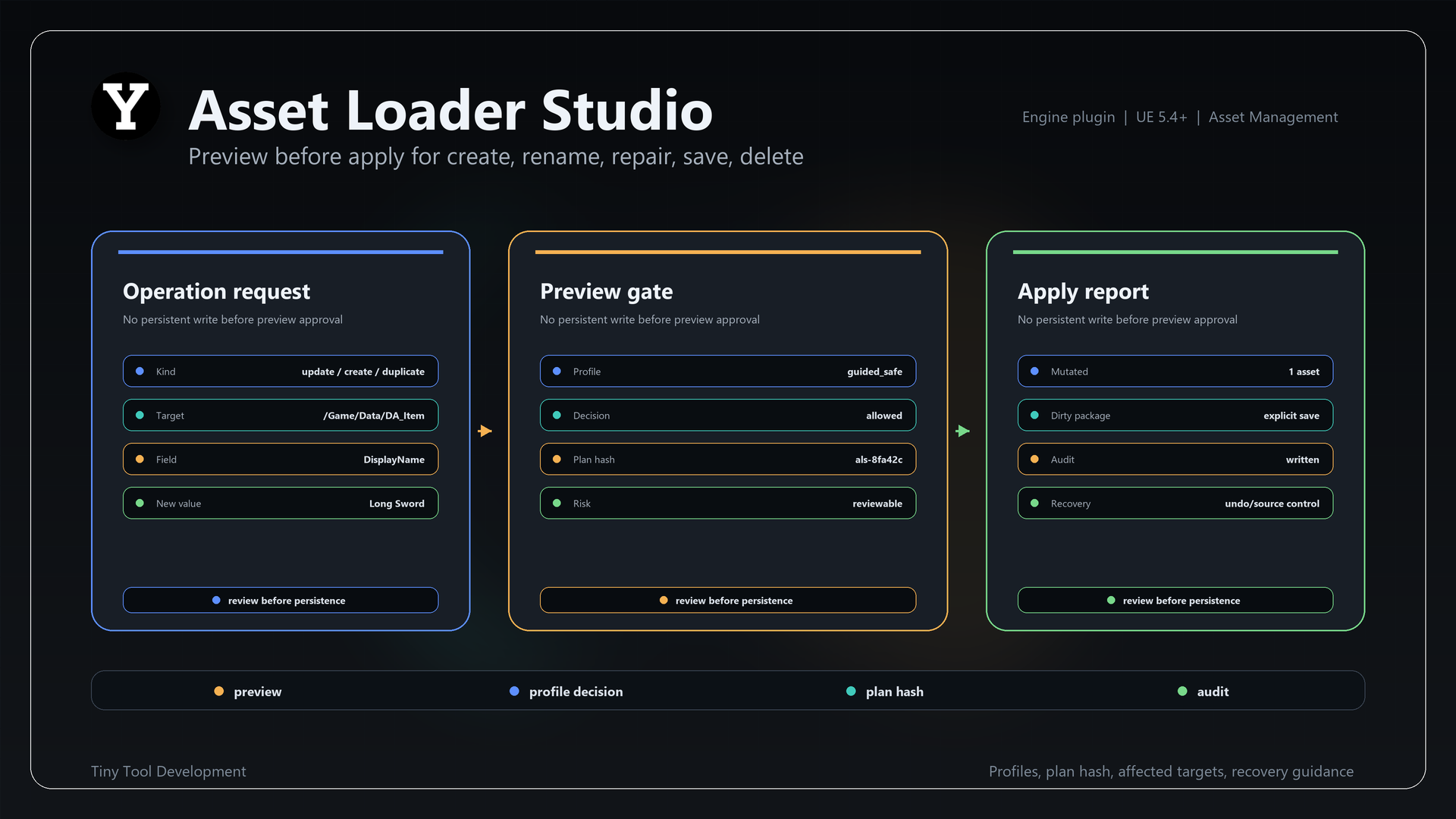Image resolution: width=1456 pixels, height=819 pixels.
Task: Click the green arrow before Apply report
Action: (x=963, y=431)
